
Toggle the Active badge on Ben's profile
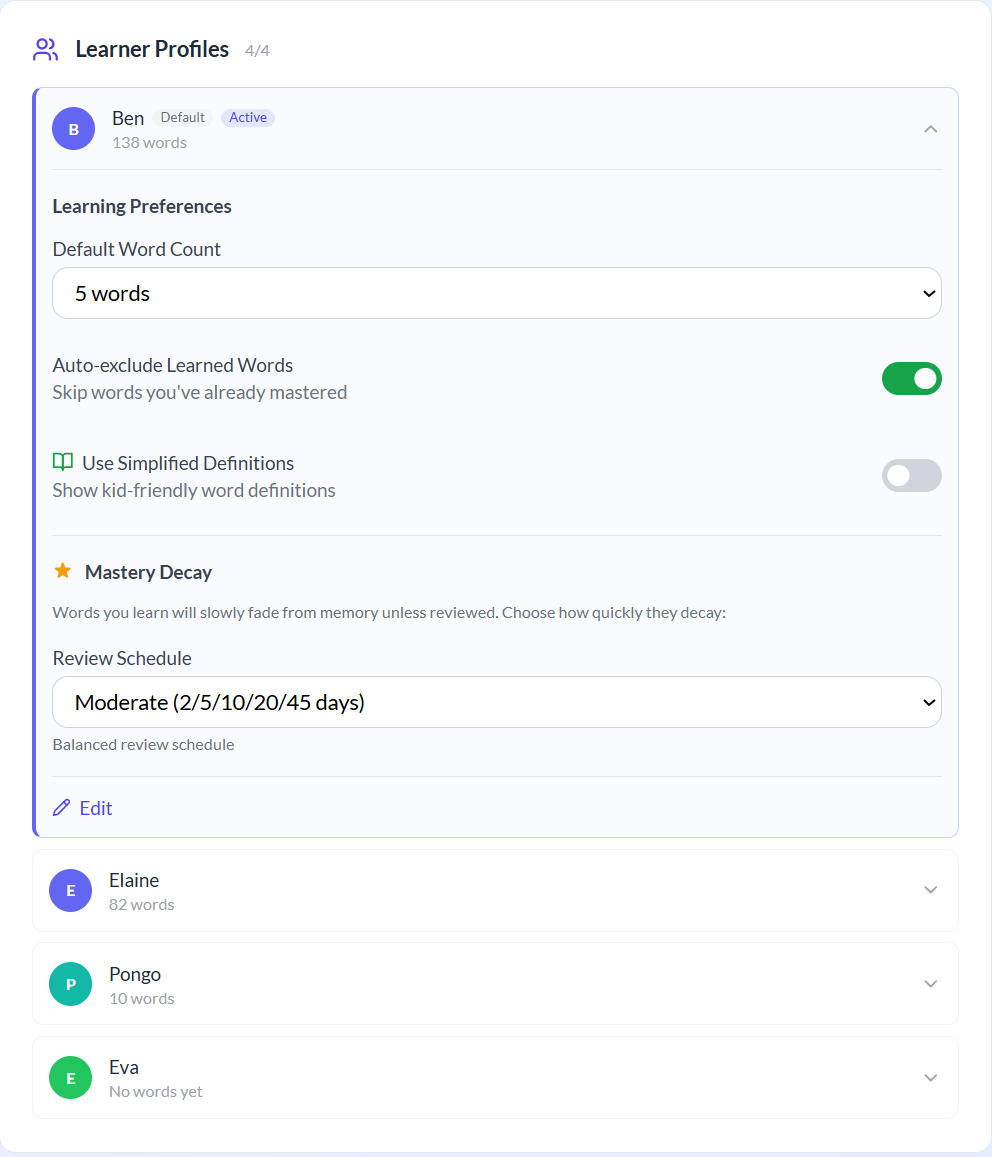pos(247,117)
